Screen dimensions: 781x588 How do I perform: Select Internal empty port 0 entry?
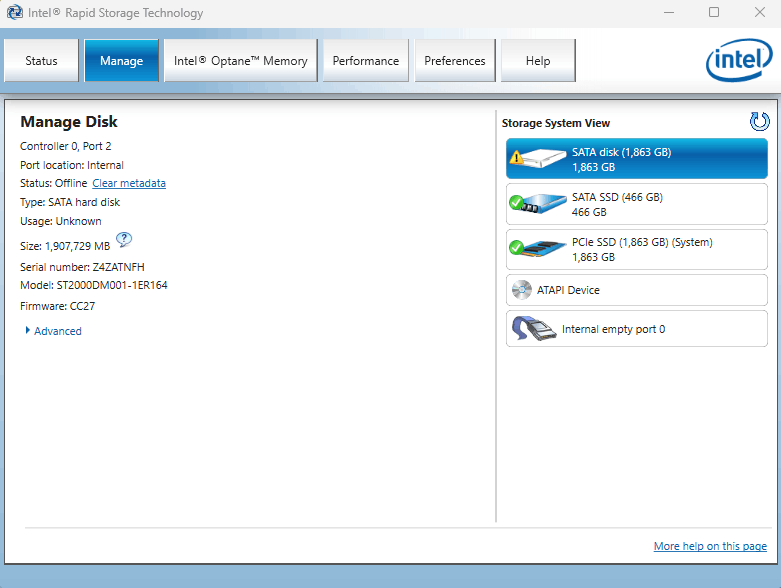tap(637, 329)
